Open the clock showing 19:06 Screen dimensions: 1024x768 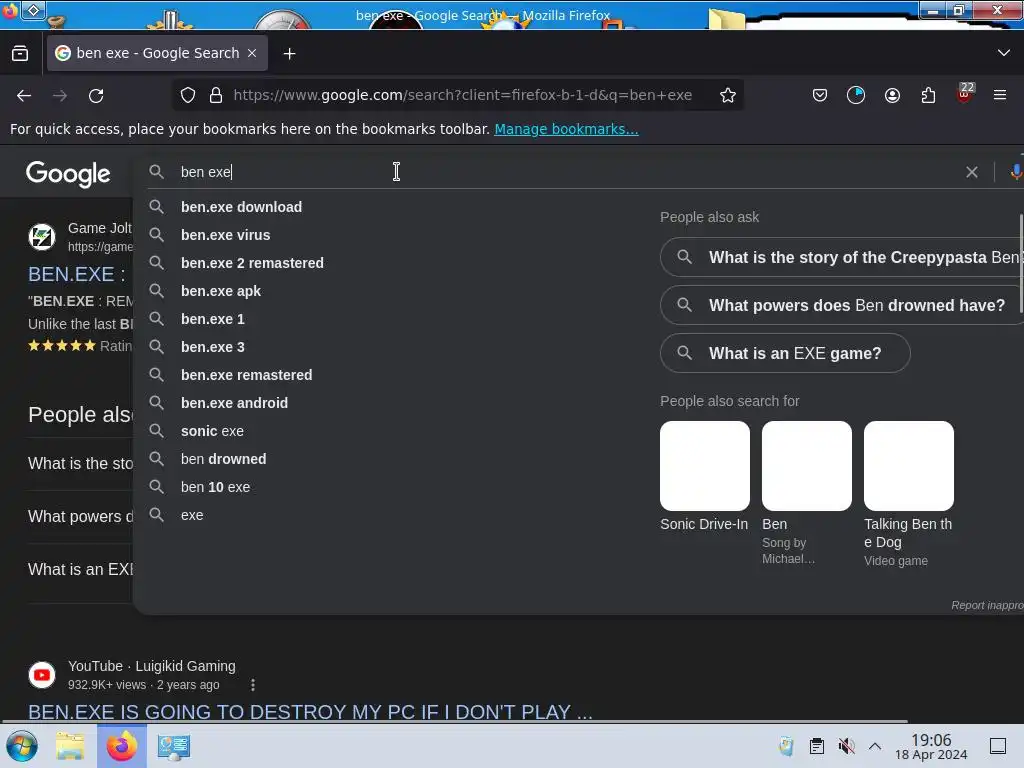[x=931, y=746]
